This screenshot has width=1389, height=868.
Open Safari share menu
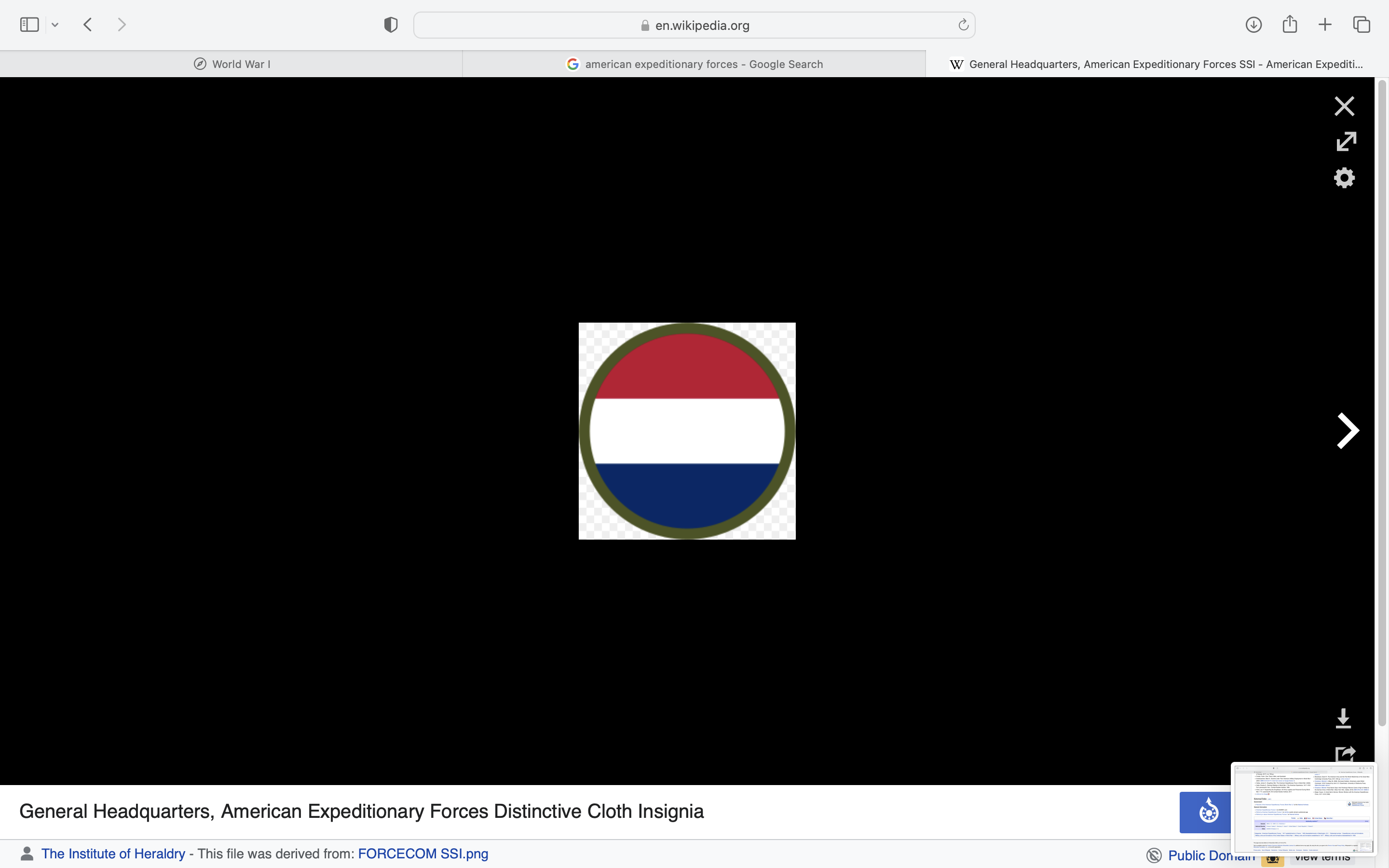[1290, 25]
